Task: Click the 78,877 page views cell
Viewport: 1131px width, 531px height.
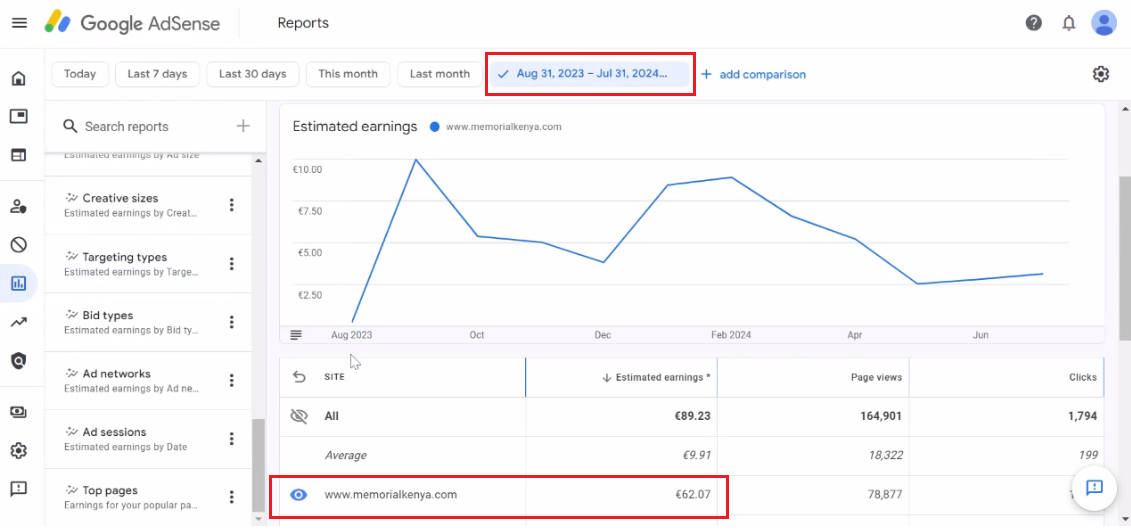Action: coord(884,495)
